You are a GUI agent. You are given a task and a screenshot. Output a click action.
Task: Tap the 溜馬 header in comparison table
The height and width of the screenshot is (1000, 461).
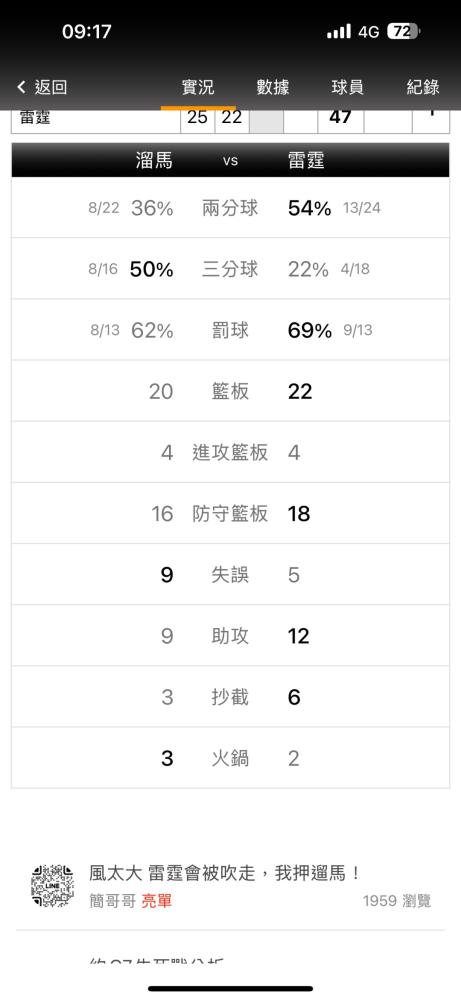[x=154, y=160]
